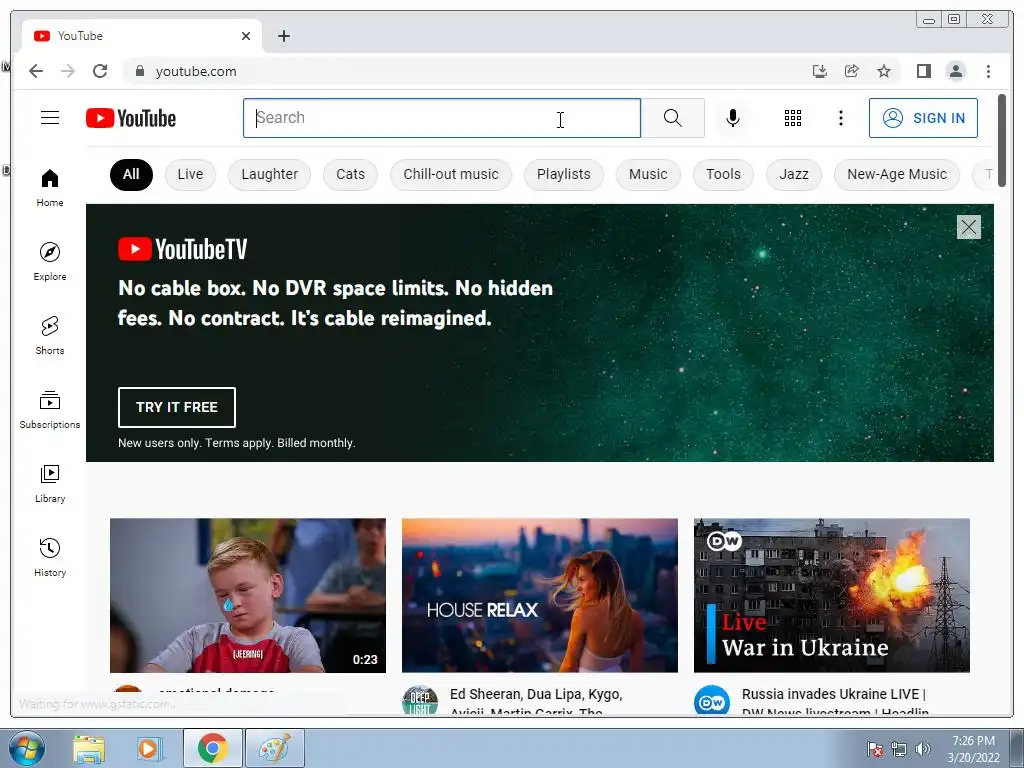This screenshot has width=1024, height=768.
Task: Open Explore from the sidebar
Action: (x=50, y=261)
